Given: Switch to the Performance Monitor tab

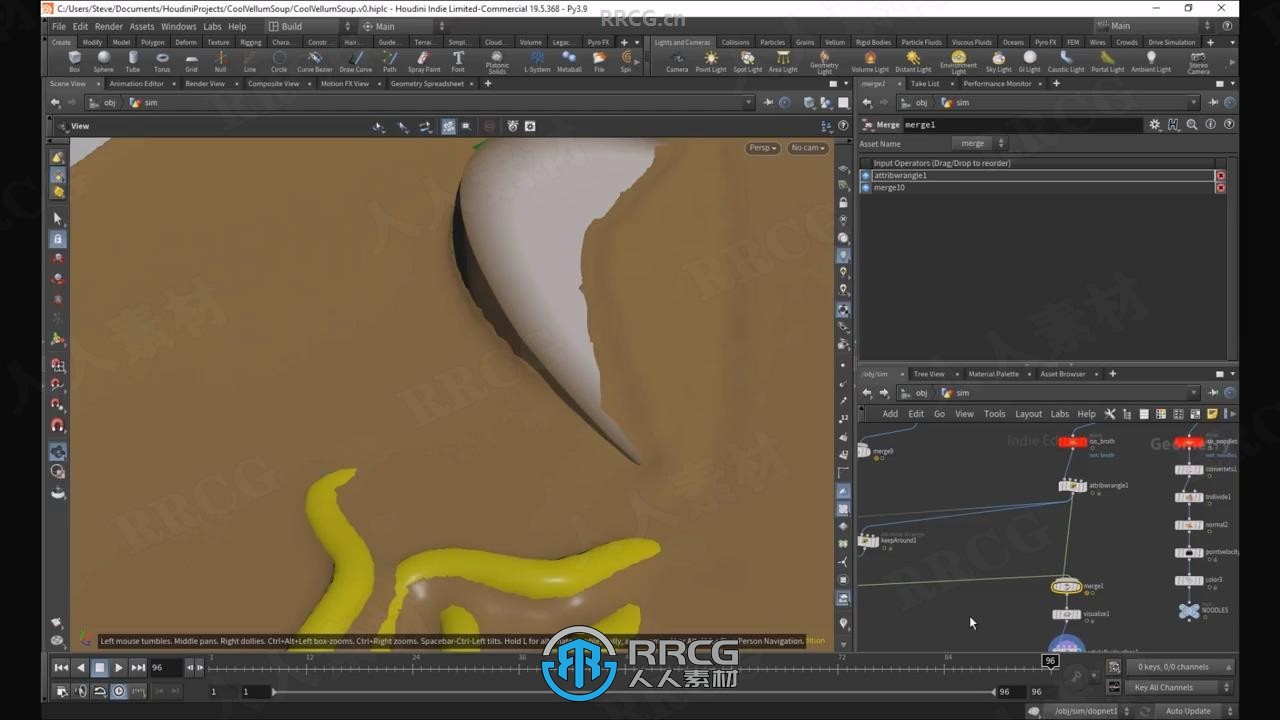Looking at the screenshot, I should coord(997,84).
